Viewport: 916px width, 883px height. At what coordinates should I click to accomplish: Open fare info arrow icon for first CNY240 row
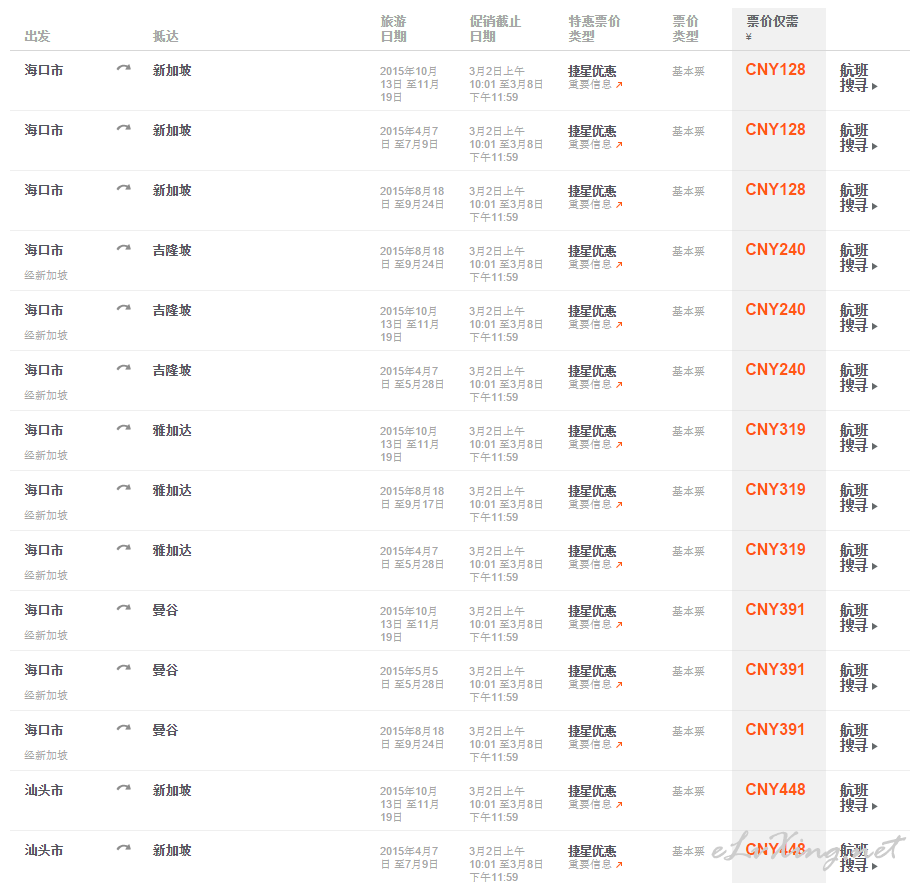pos(619,265)
